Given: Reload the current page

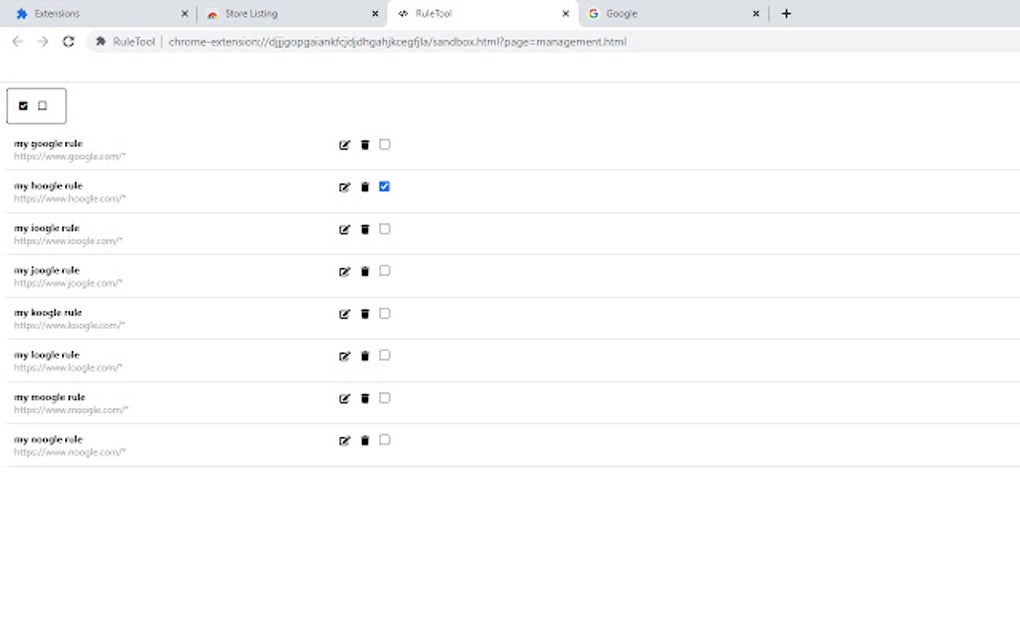Looking at the screenshot, I should pos(68,42).
